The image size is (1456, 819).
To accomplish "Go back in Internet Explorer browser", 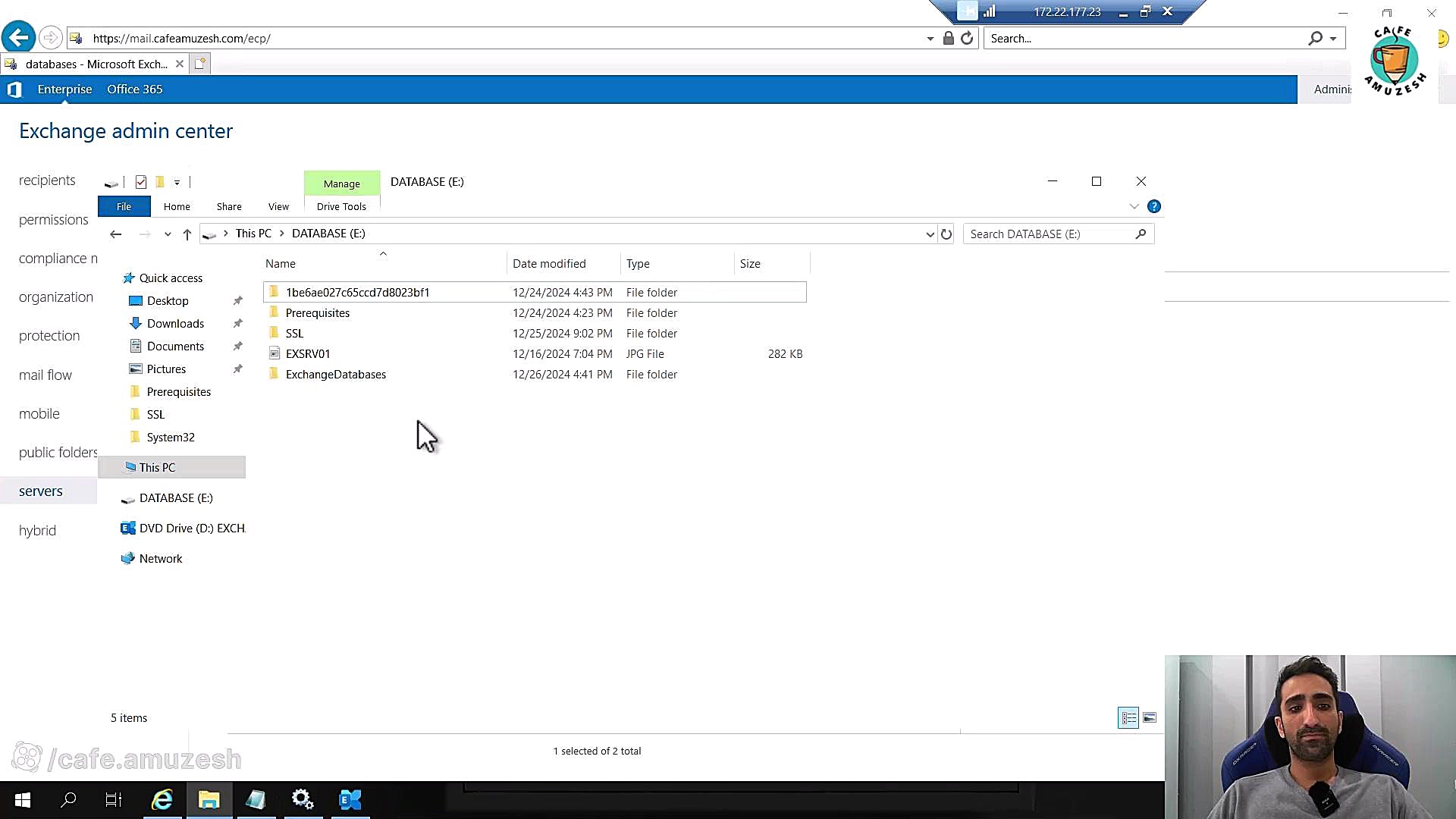I will pos(19,37).
